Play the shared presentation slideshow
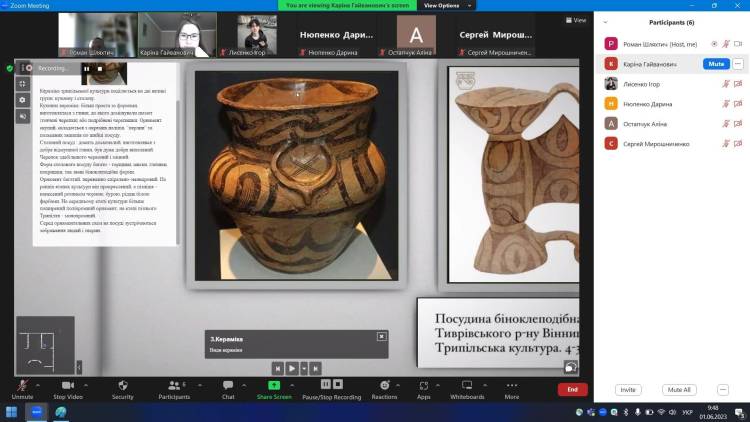 292,368
